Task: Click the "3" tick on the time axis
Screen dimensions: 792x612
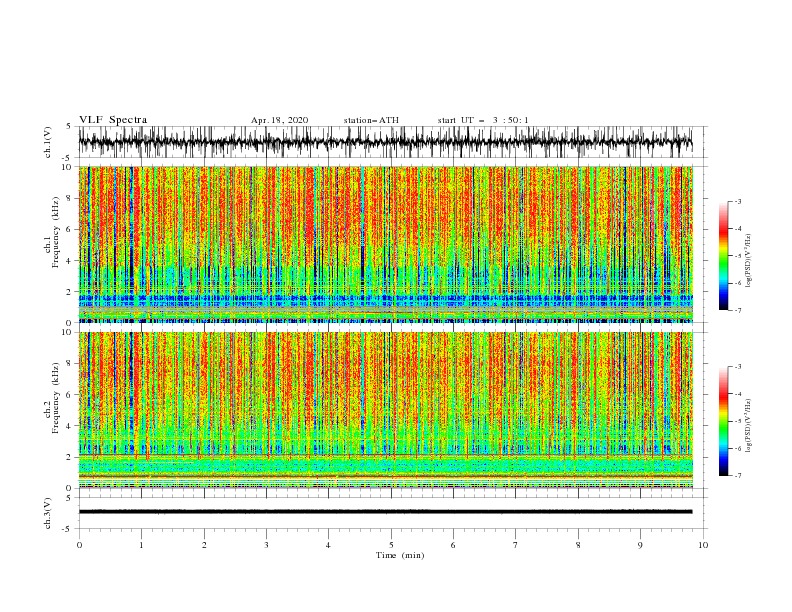Action: (x=266, y=545)
